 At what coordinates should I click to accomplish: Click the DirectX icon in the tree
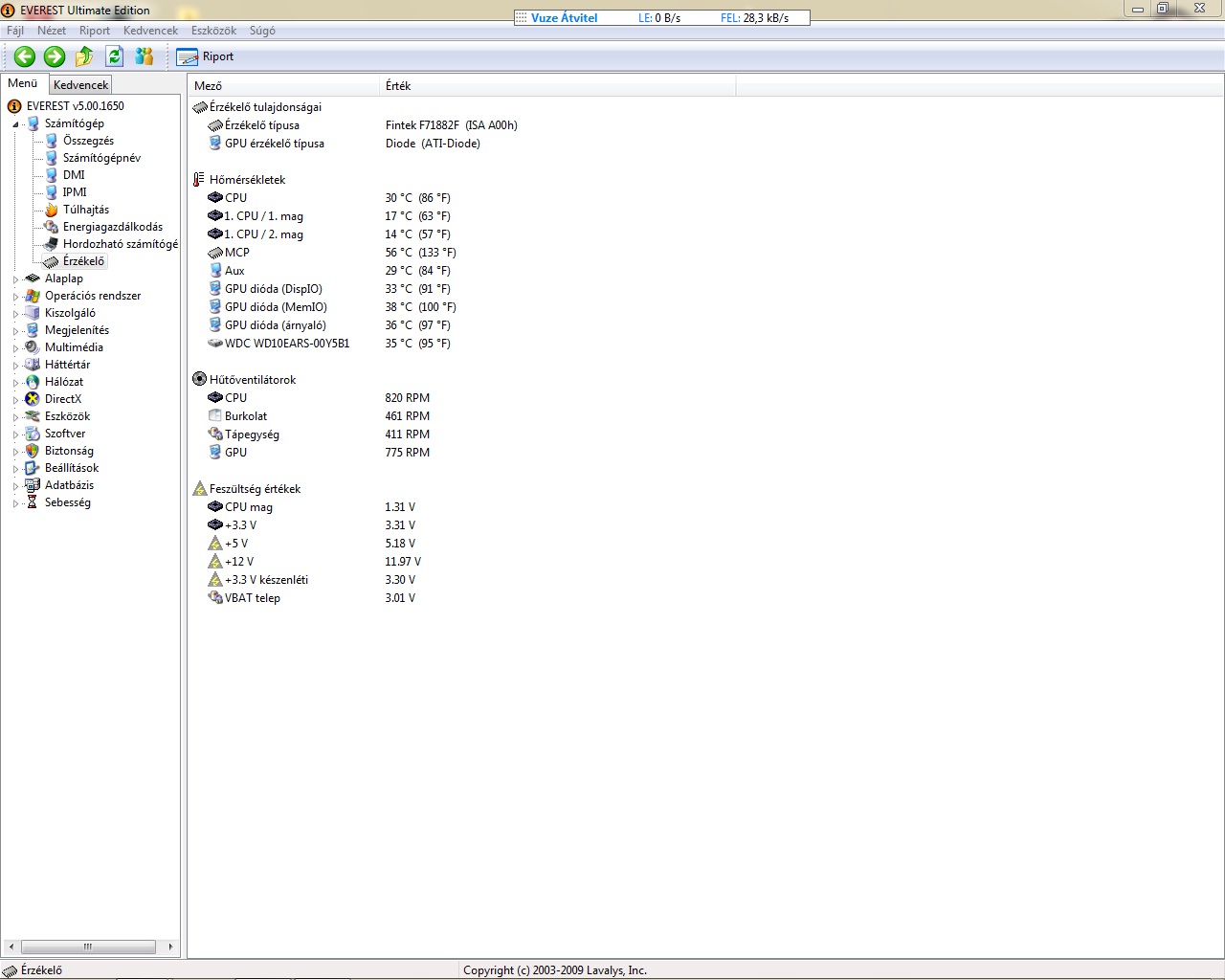click(33, 399)
